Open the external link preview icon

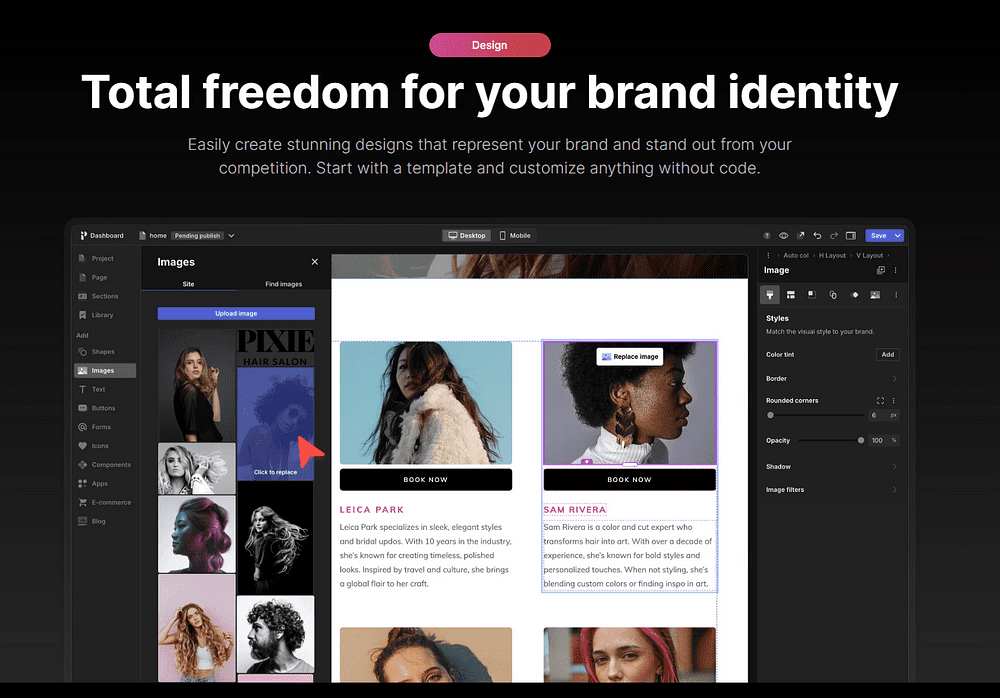[x=800, y=235]
